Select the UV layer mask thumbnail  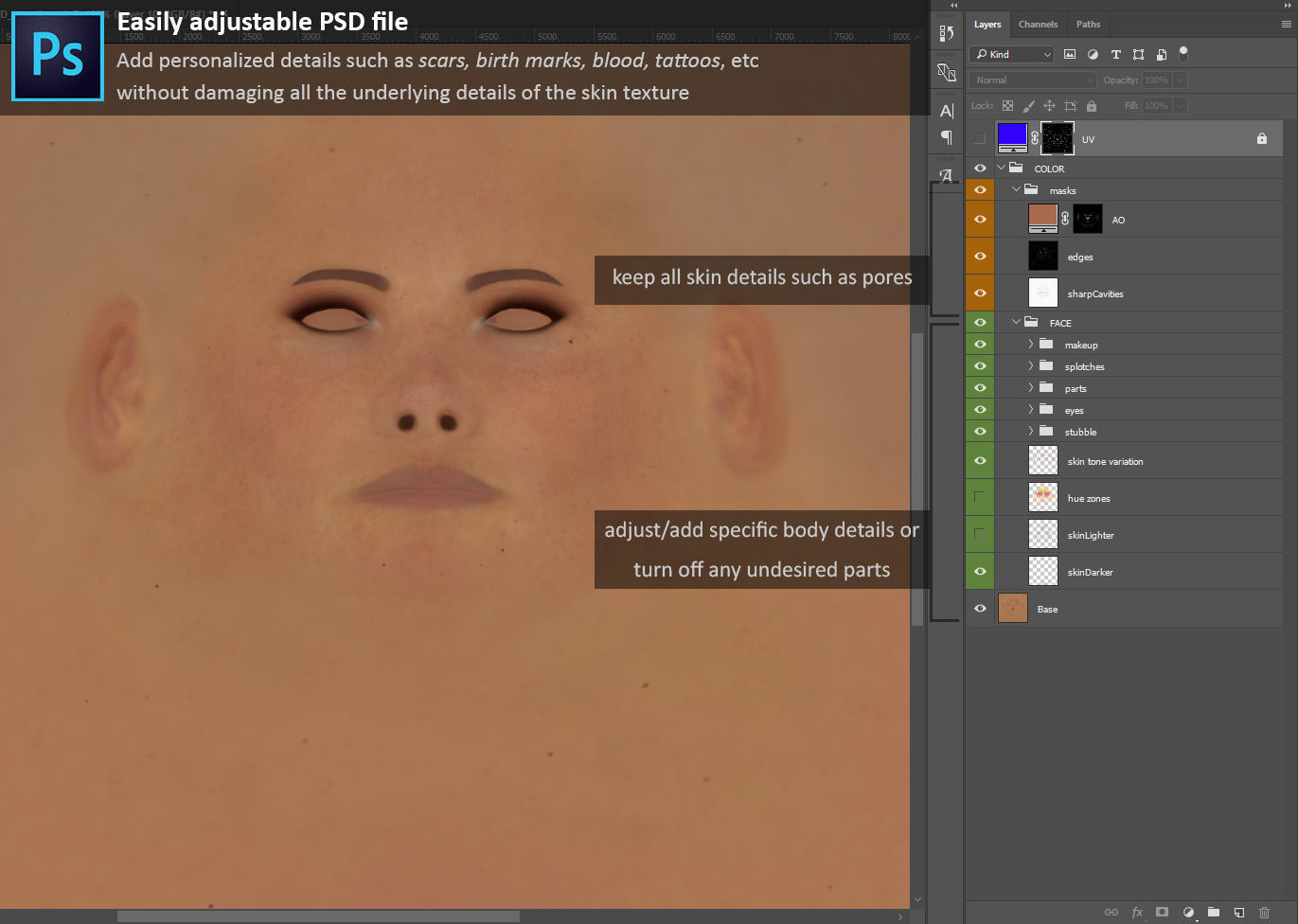(x=1058, y=138)
